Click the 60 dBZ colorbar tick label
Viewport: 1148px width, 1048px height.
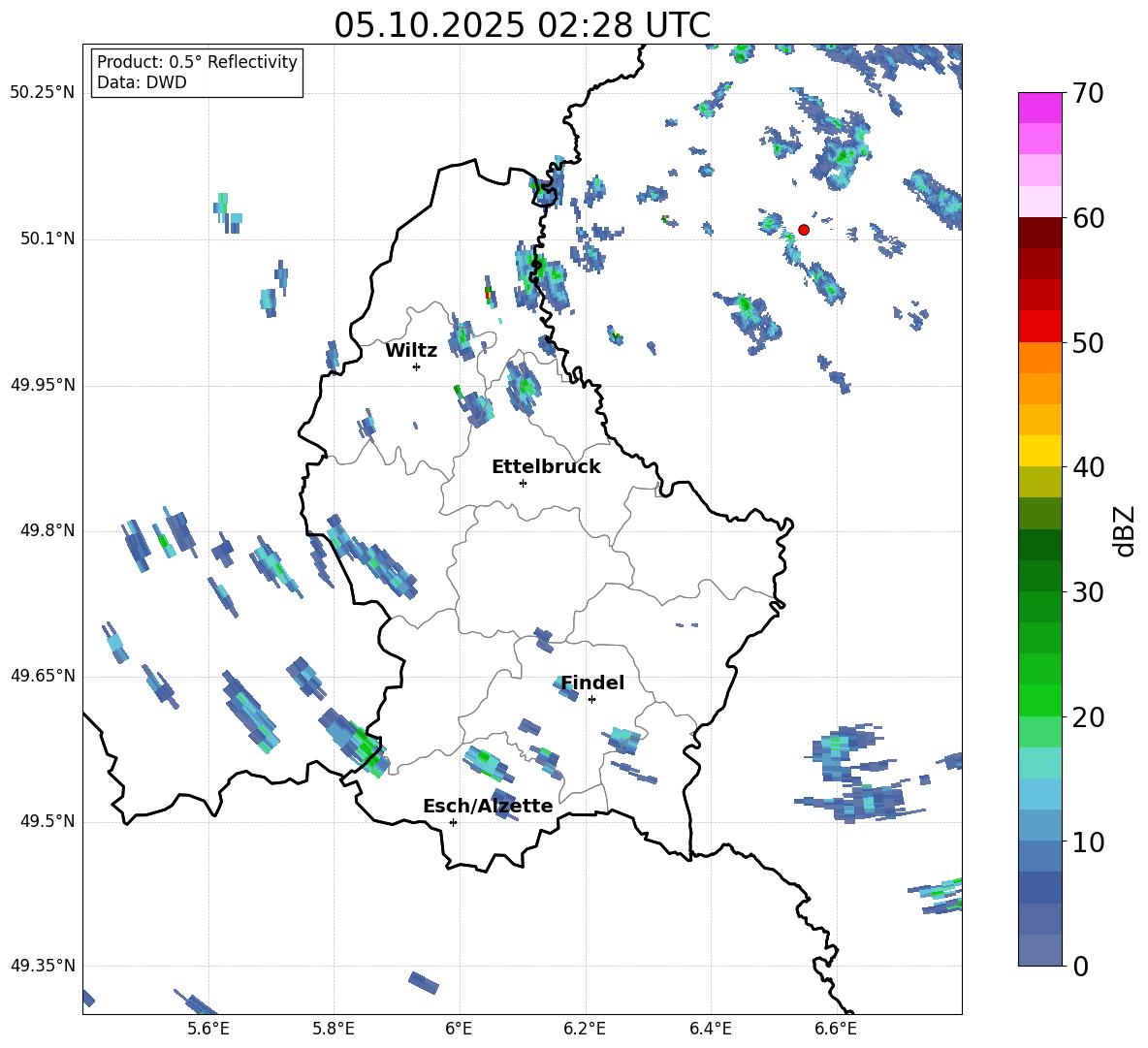[1088, 218]
